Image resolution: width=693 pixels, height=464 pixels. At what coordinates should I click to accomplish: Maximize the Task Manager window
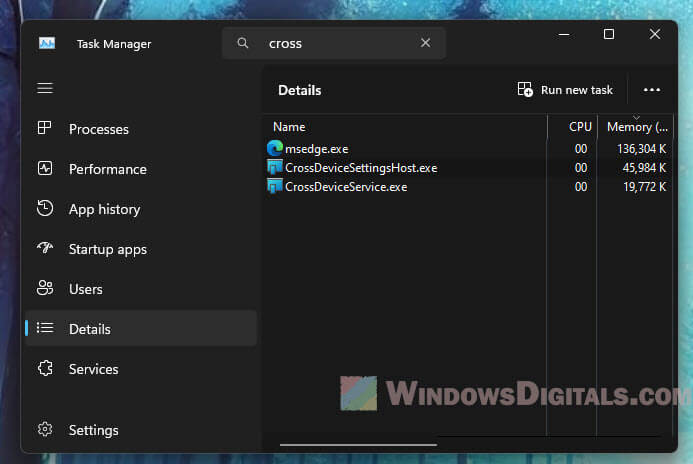tap(609, 34)
